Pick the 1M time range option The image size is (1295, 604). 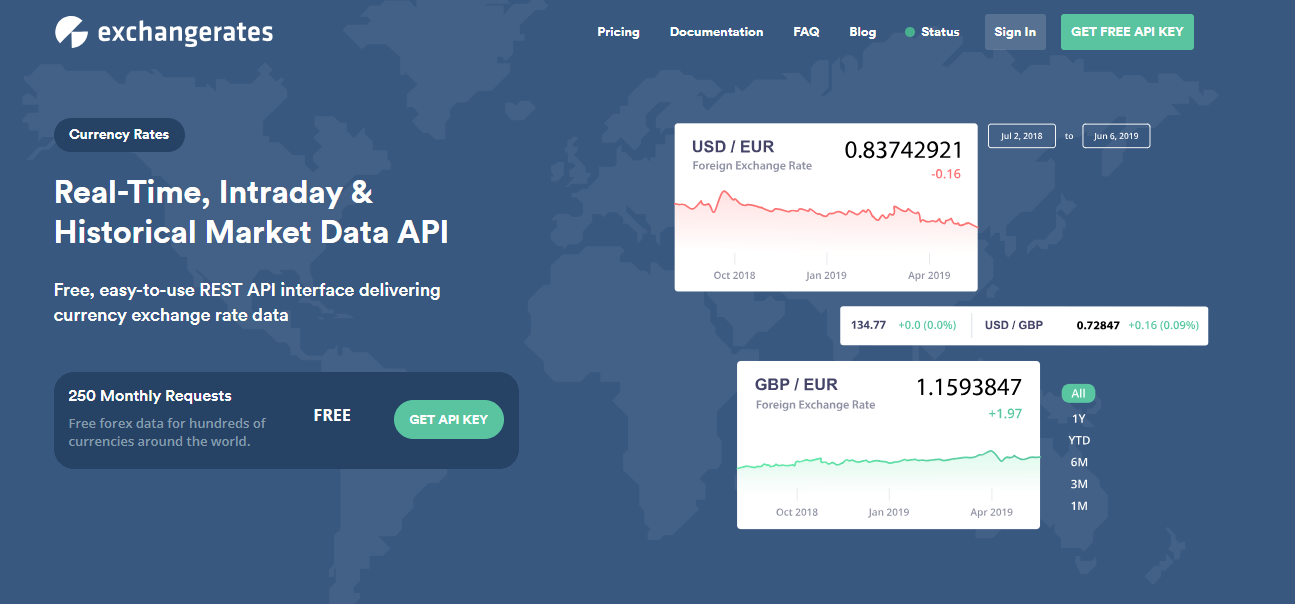1078,506
